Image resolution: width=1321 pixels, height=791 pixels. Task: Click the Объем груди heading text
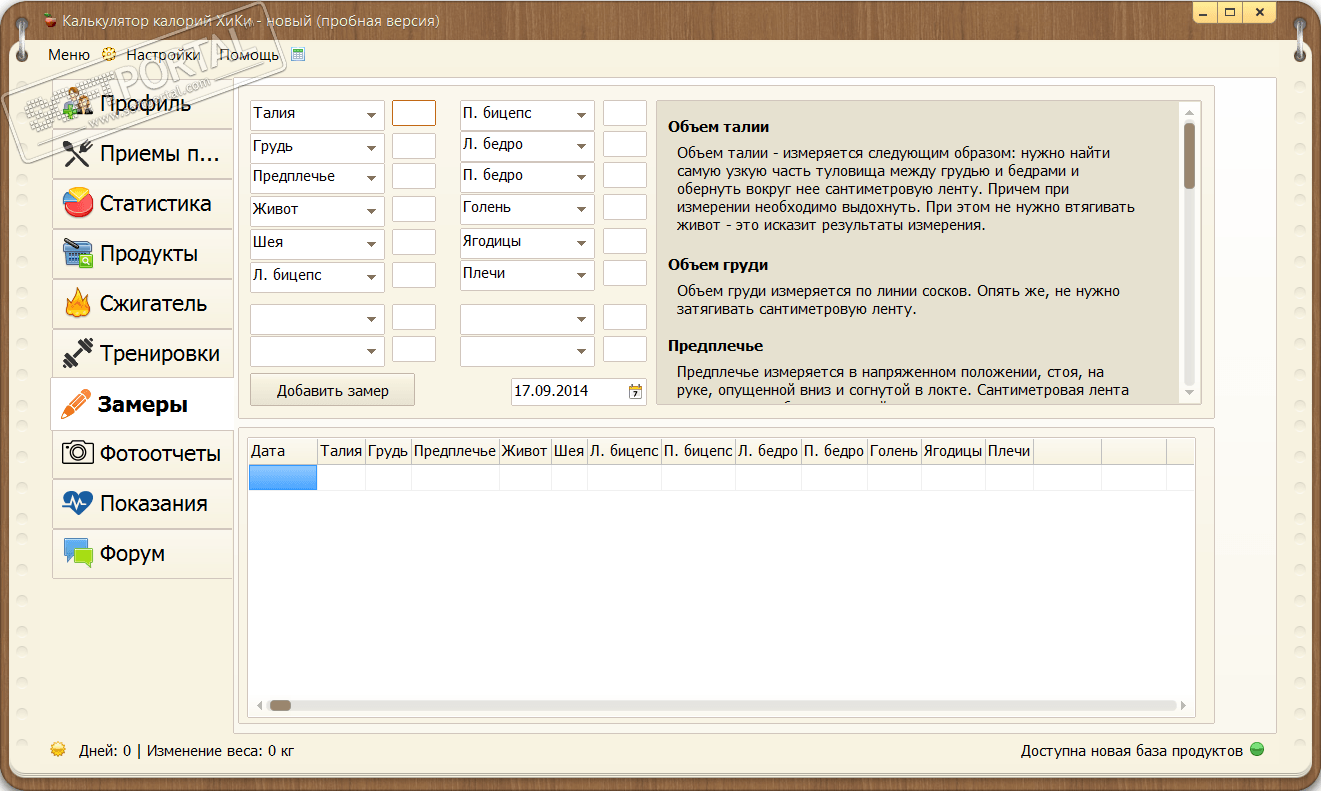coord(718,265)
